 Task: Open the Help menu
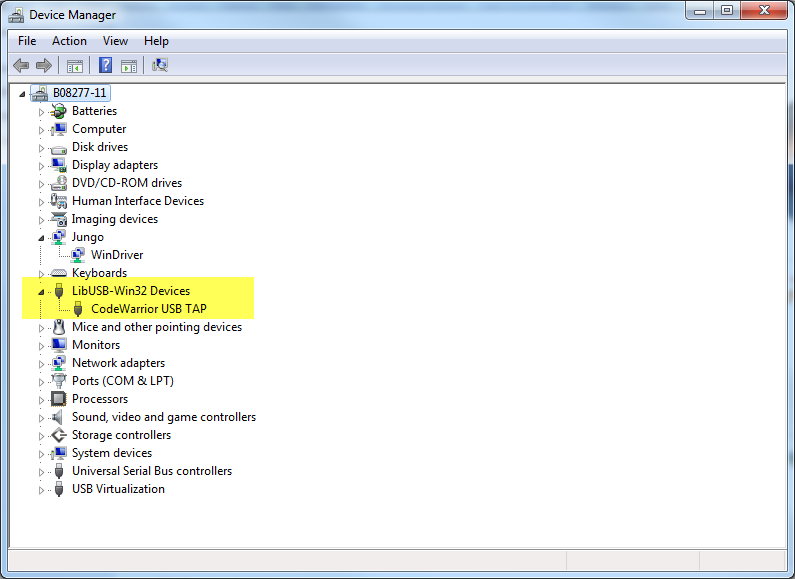coord(156,41)
